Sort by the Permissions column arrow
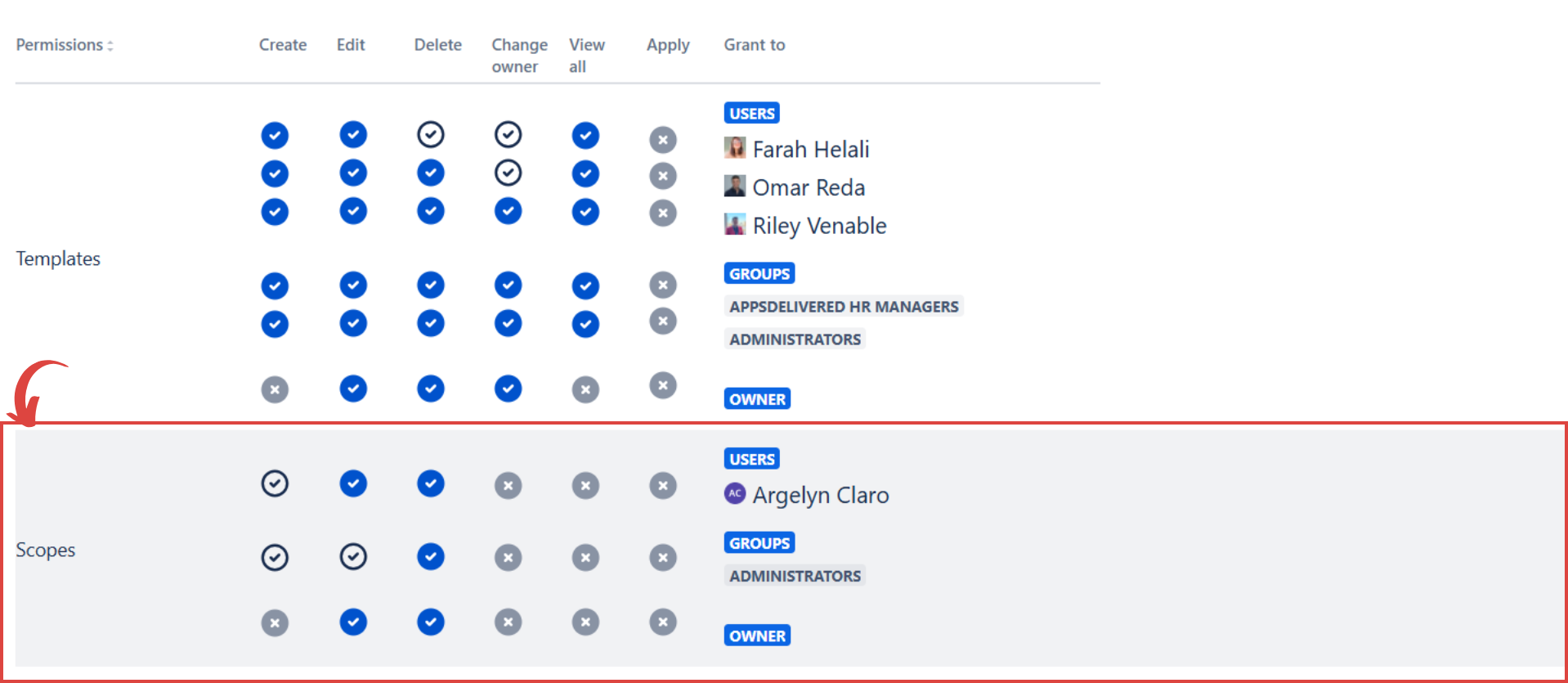The width and height of the screenshot is (1568, 683). tap(110, 46)
